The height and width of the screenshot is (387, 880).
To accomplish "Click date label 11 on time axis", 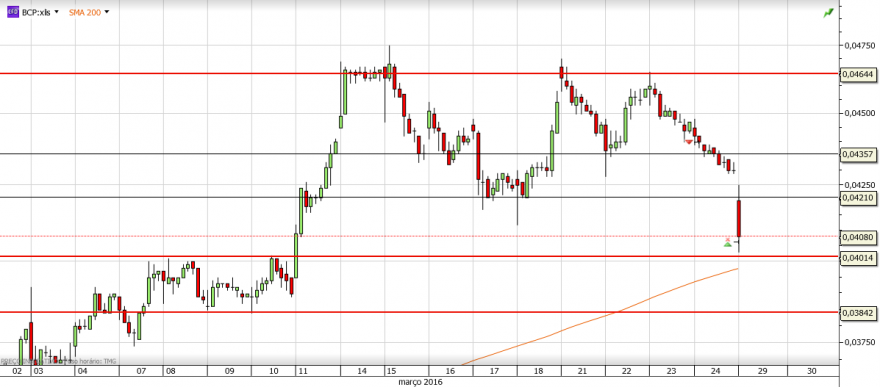I will coord(303,371).
